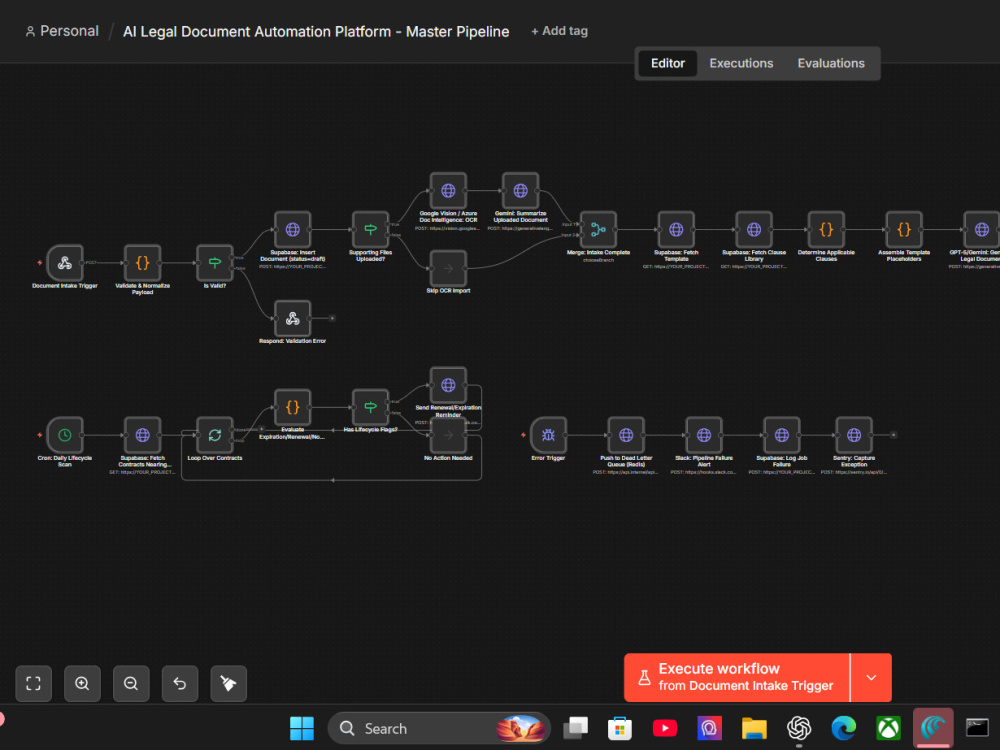The height and width of the screenshot is (750, 1000).
Task: Open the Validate & Normalize Payload code node
Action: (142, 263)
